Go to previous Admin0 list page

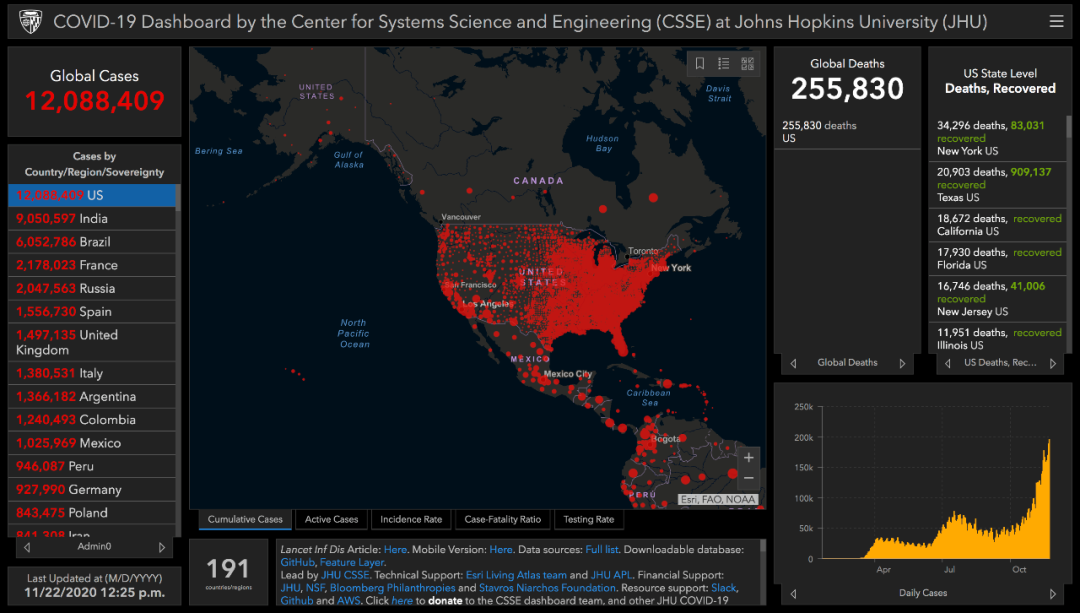tap(27, 548)
